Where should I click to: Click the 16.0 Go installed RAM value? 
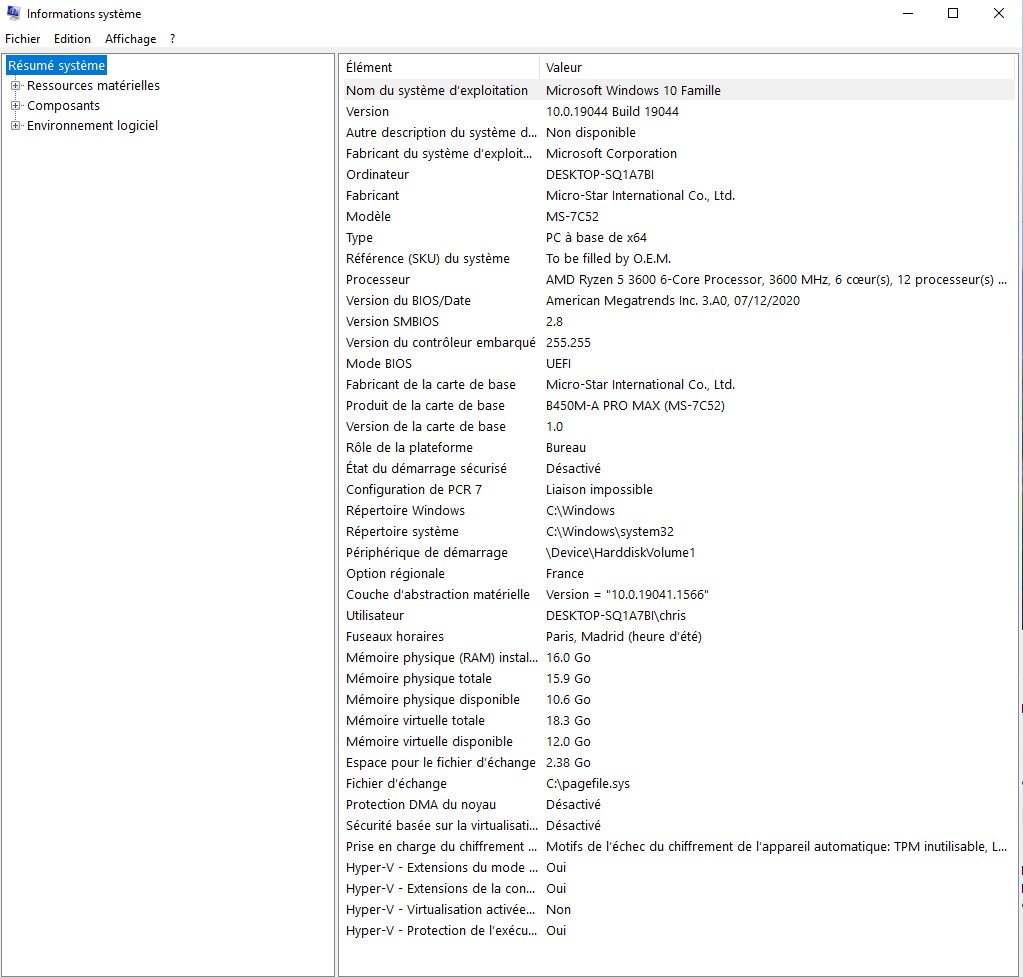pos(568,657)
